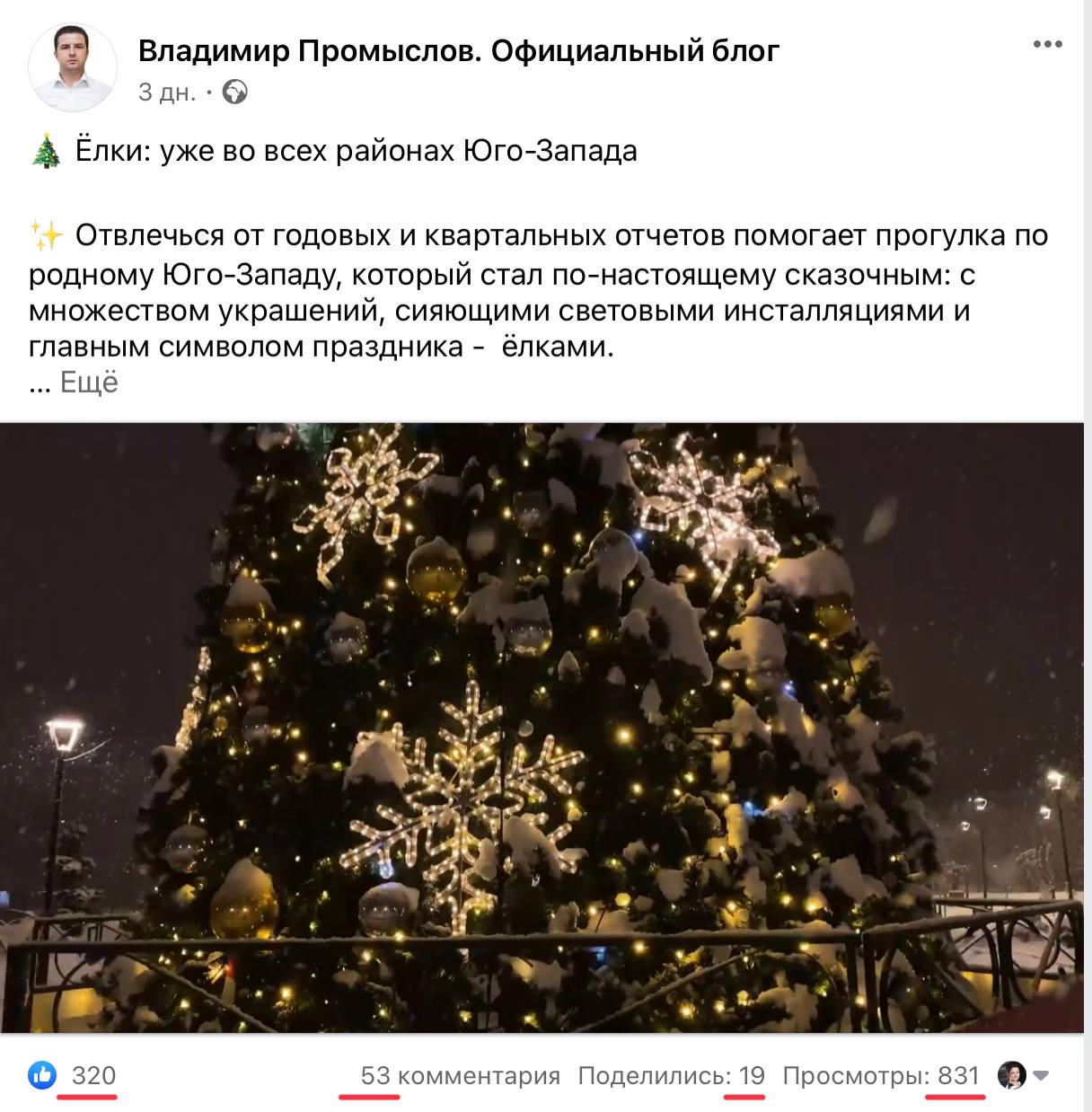Image resolution: width=1092 pixels, height=1112 pixels.
Task: Expand post text with Ещё
Action: pos(89,383)
